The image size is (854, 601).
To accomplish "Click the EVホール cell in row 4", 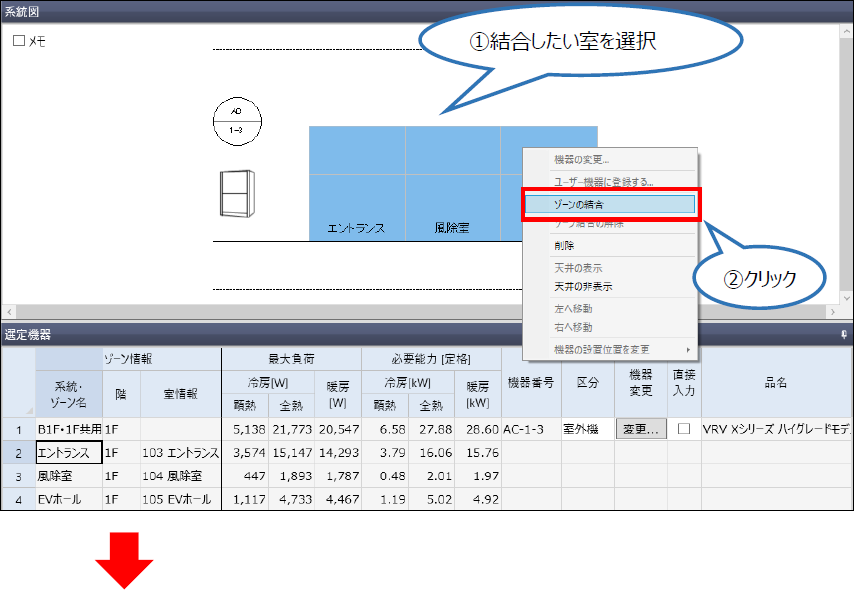I will click(68, 497).
